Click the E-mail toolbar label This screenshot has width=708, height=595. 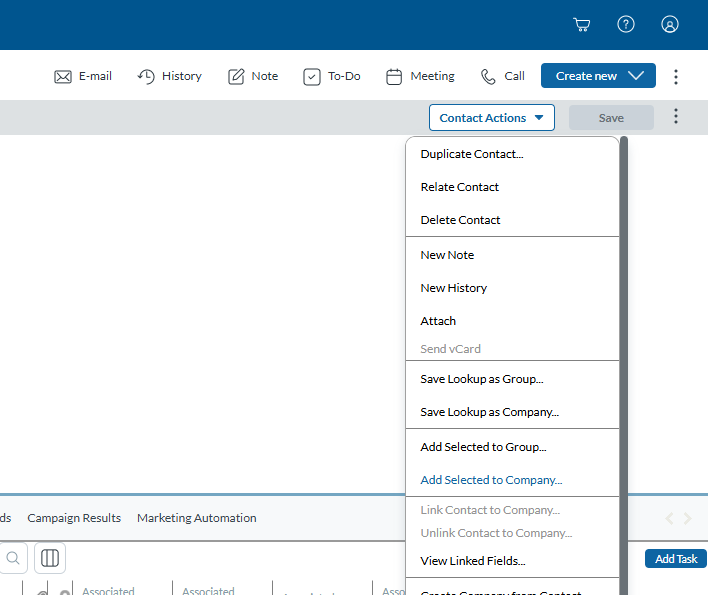point(95,76)
